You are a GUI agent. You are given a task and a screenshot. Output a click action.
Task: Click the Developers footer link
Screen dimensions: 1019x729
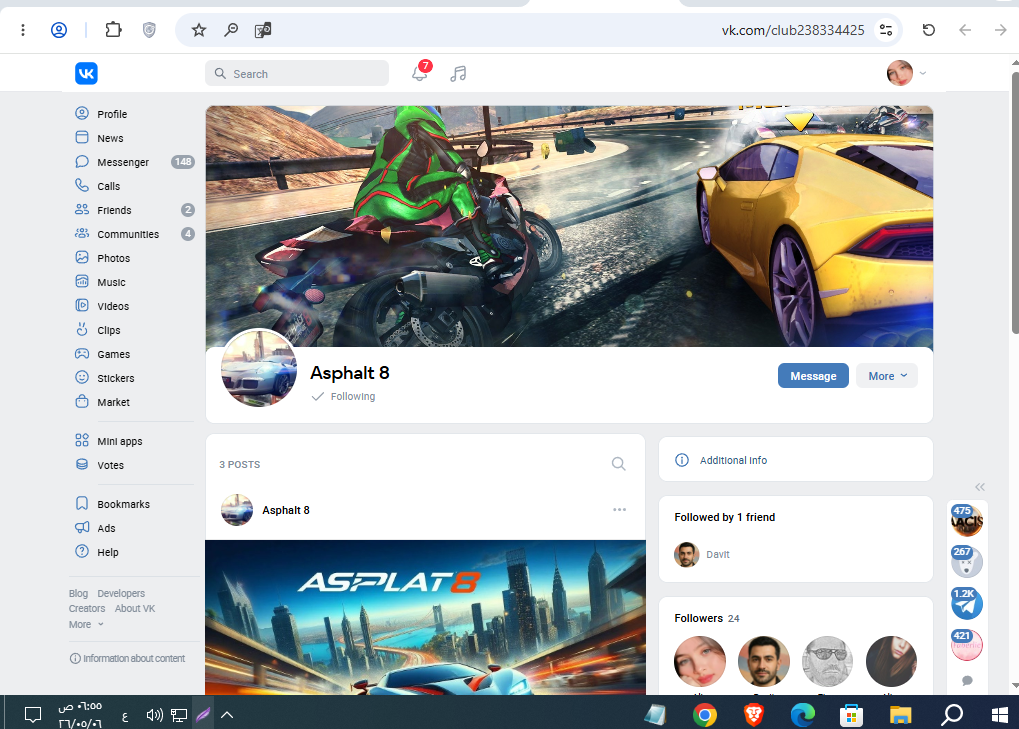[x=121, y=593]
